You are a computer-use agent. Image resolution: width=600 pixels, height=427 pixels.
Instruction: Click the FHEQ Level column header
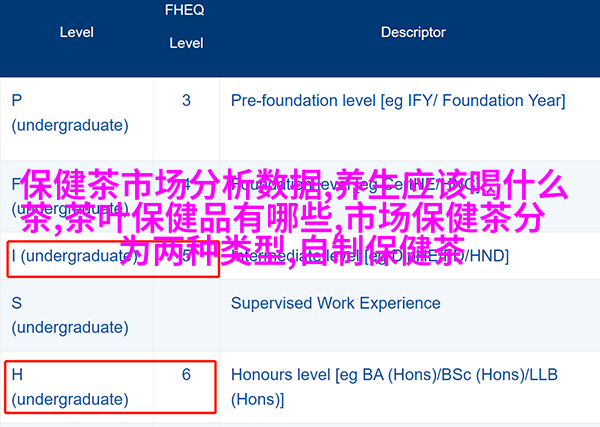coord(186,27)
